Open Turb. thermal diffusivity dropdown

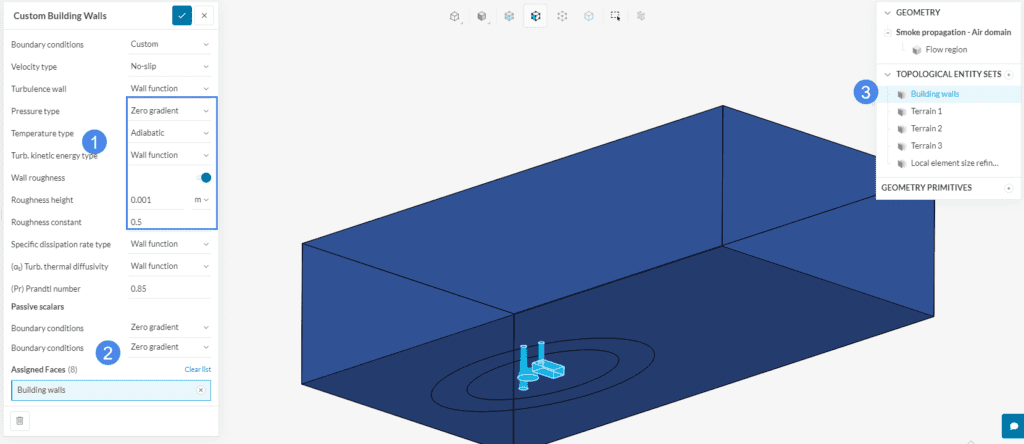[170, 266]
